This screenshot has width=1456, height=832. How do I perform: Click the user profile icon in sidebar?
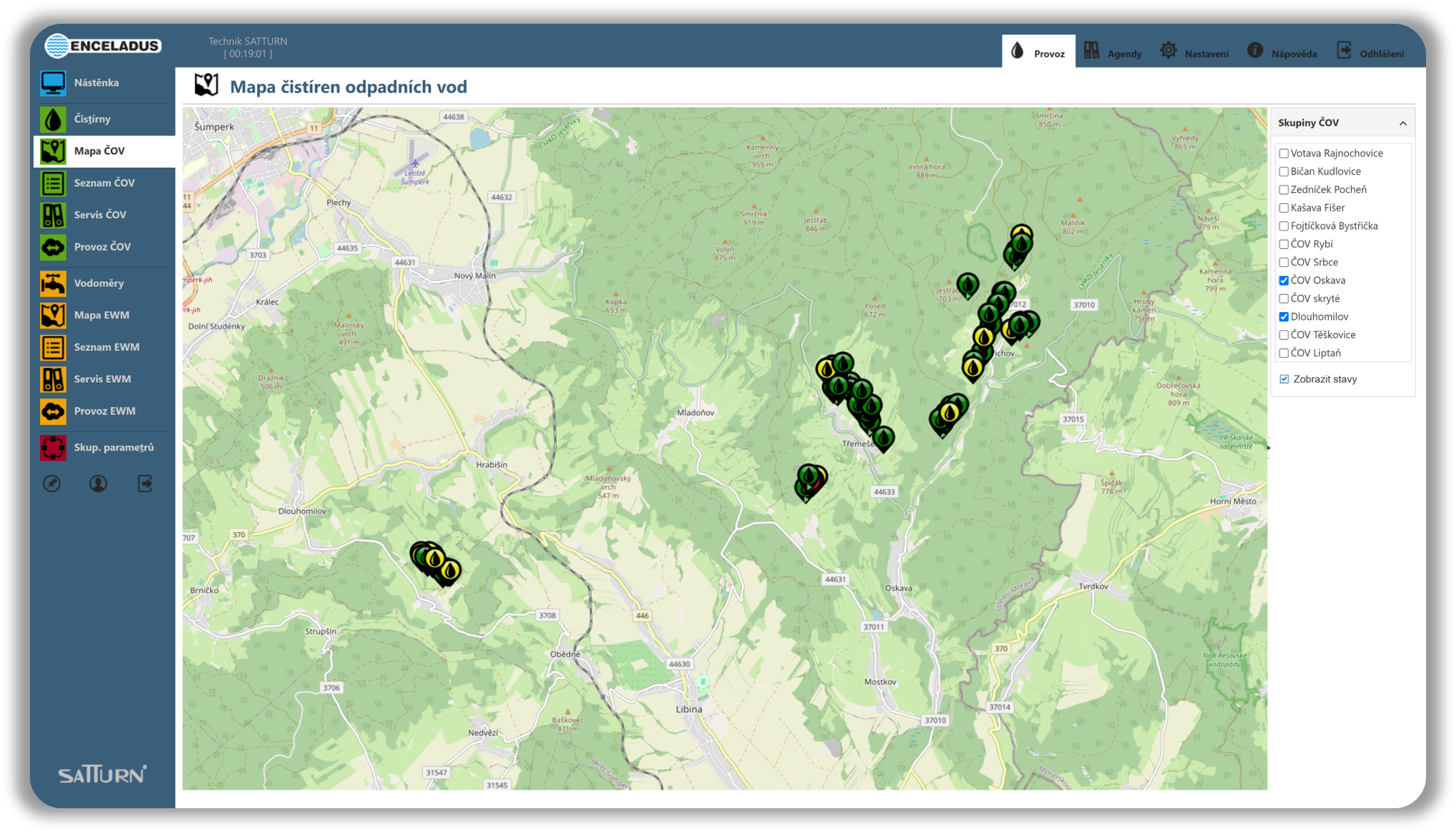pos(98,483)
